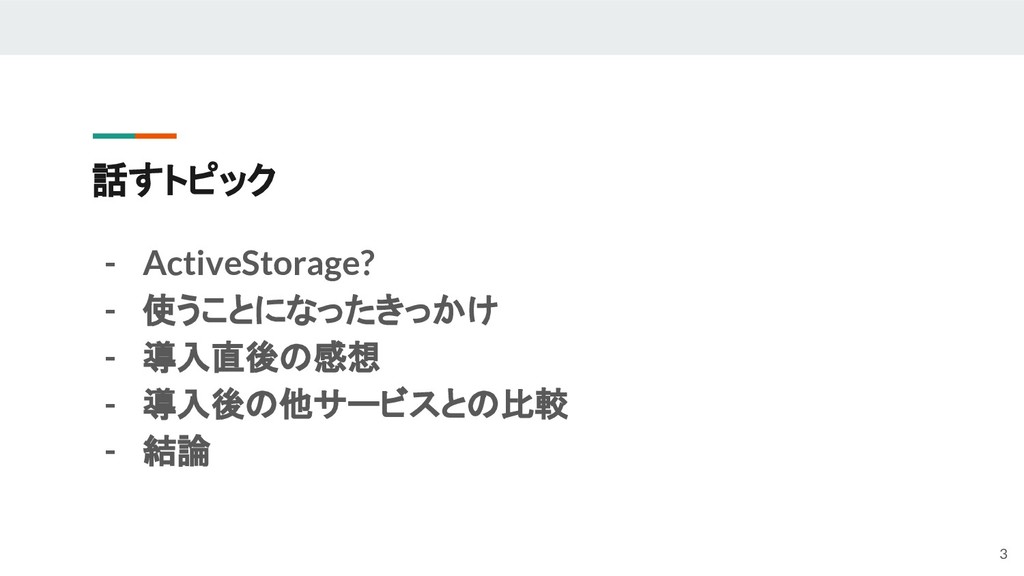Select the 結論 bullet text
The height and width of the screenshot is (576, 1024).
[x=177, y=452]
